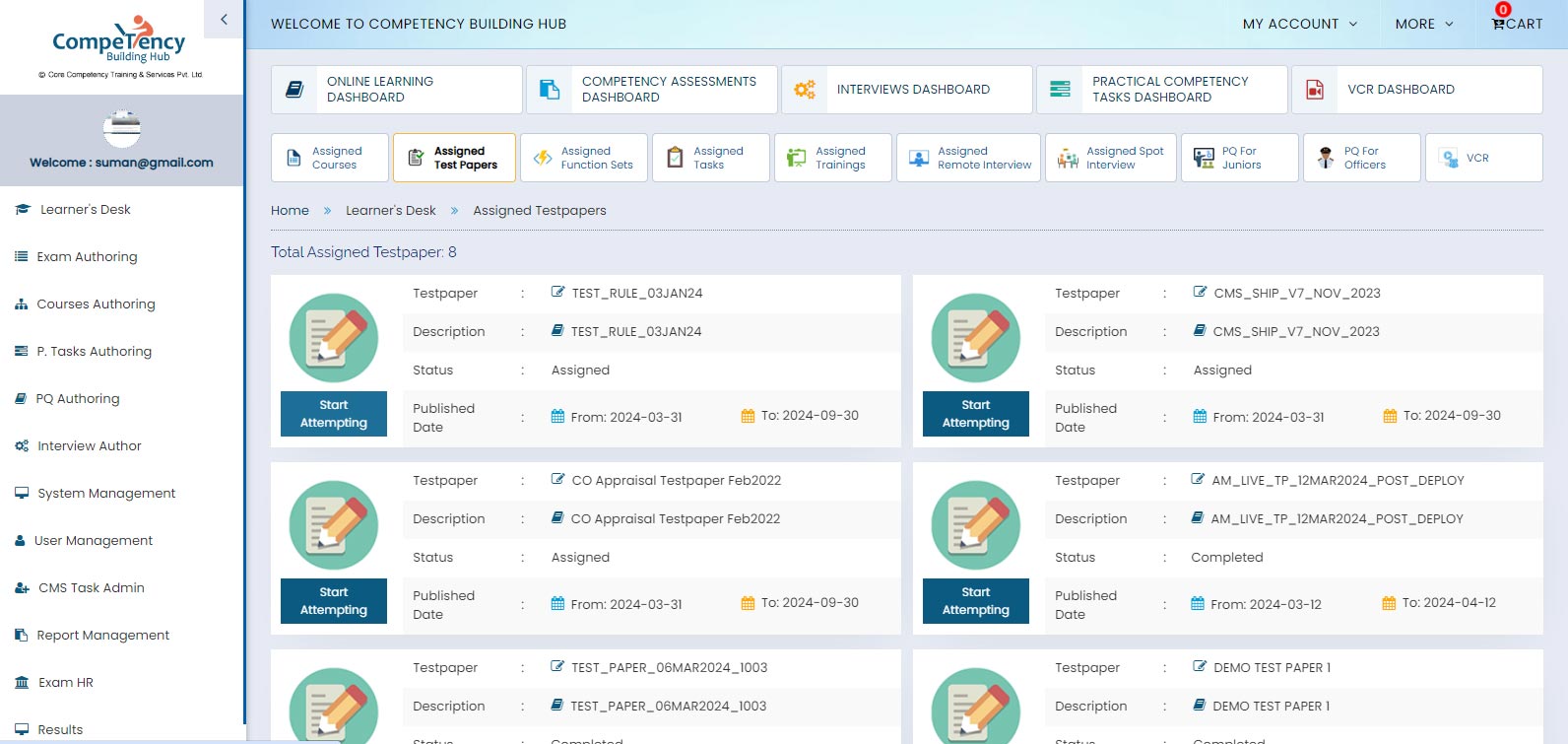Expand the MY ACCOUNT dropdown
1568x744 pixels.
[x=1300, y=24]
